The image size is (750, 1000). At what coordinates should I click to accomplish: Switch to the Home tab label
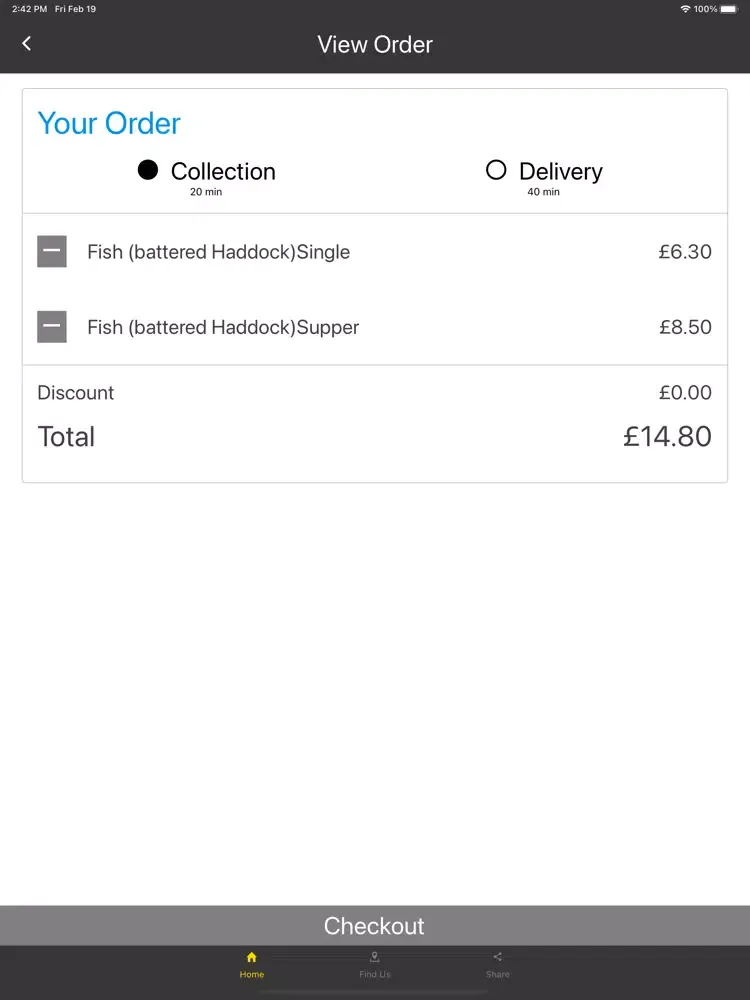(x=251, y=974)
